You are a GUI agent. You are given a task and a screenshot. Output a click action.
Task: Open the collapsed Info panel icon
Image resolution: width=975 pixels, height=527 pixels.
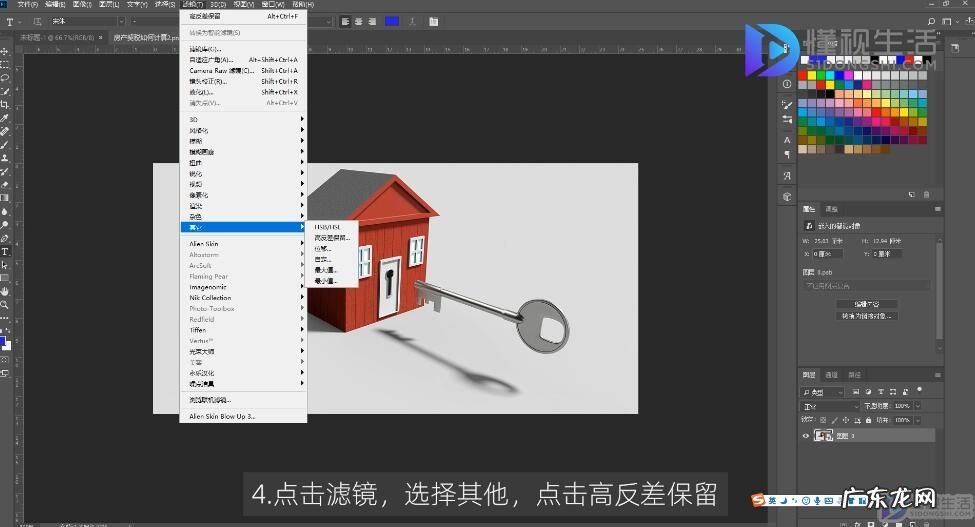787,84
